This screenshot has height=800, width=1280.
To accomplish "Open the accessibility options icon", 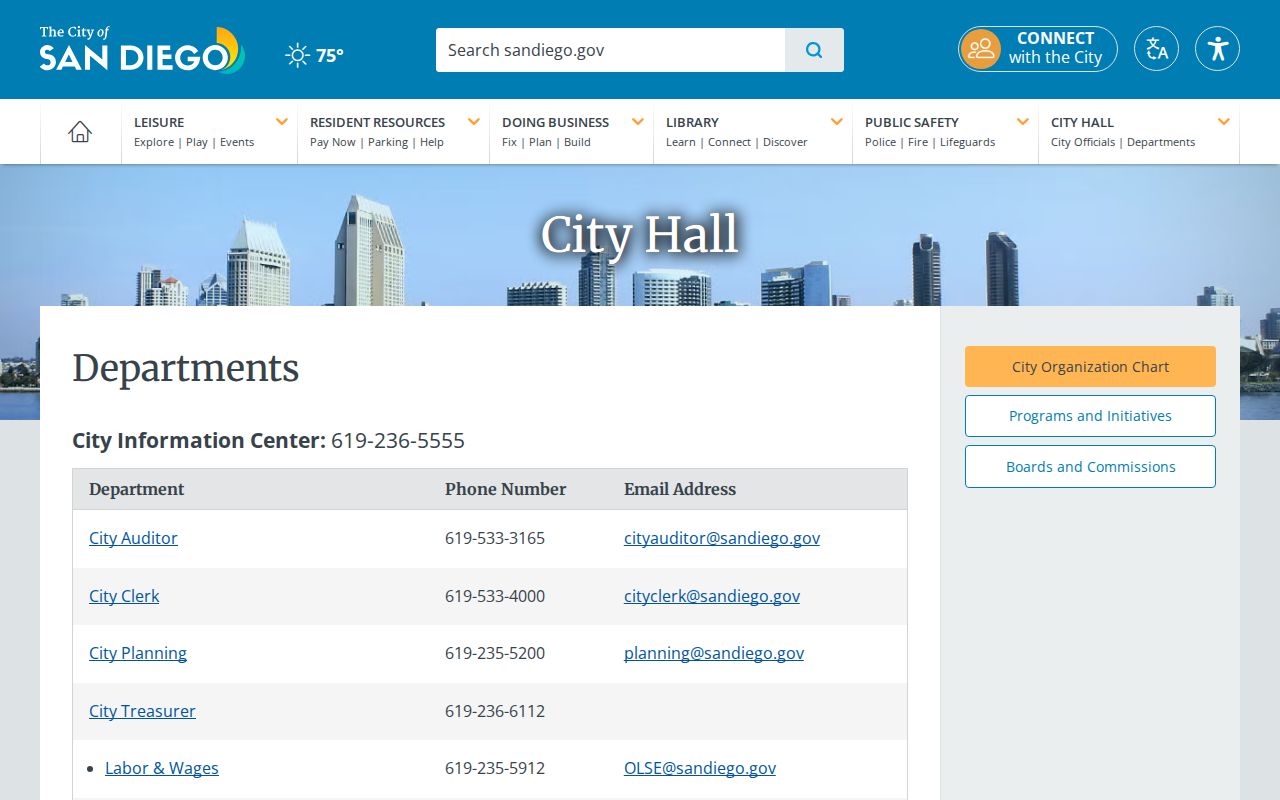I will coord(1217,49).
